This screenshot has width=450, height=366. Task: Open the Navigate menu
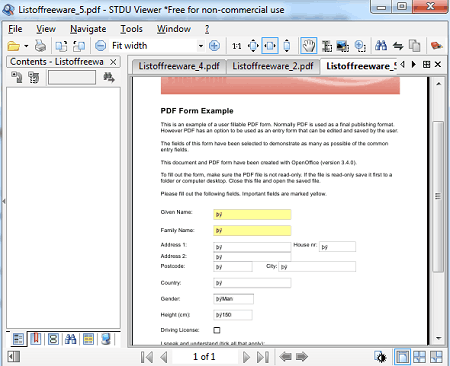click(x=88, y=29)
